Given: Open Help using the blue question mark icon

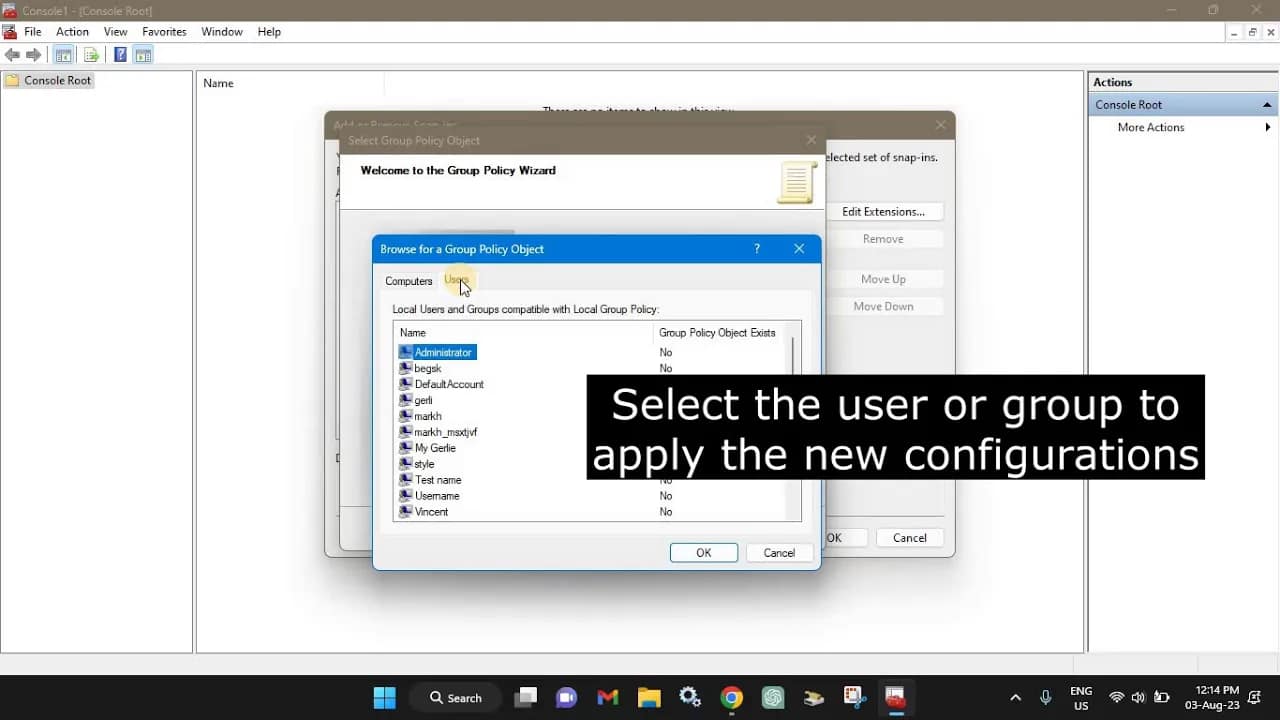Looking at the screenshot, I should coord(120,54).
